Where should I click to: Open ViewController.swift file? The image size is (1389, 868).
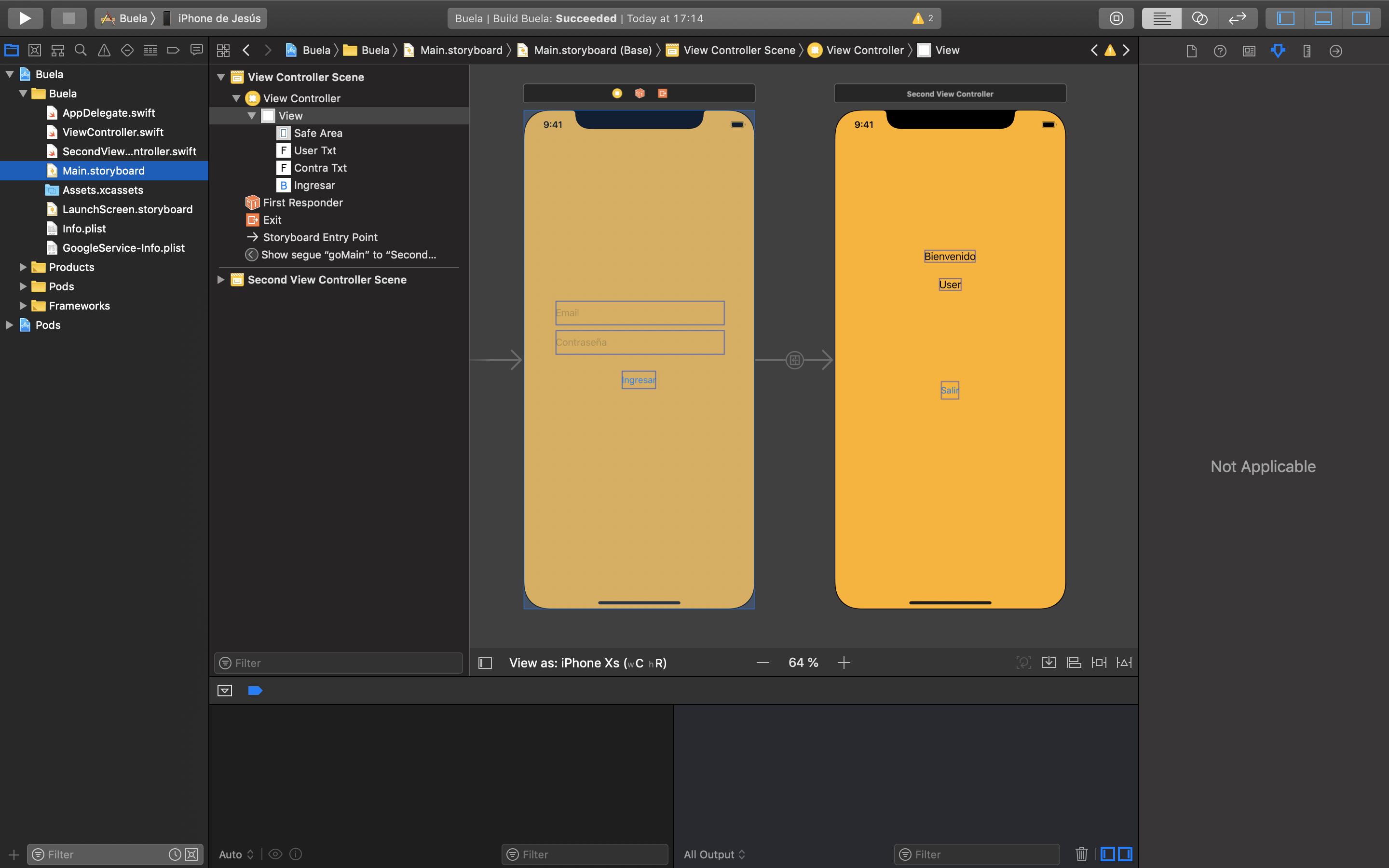click(112, 132)
